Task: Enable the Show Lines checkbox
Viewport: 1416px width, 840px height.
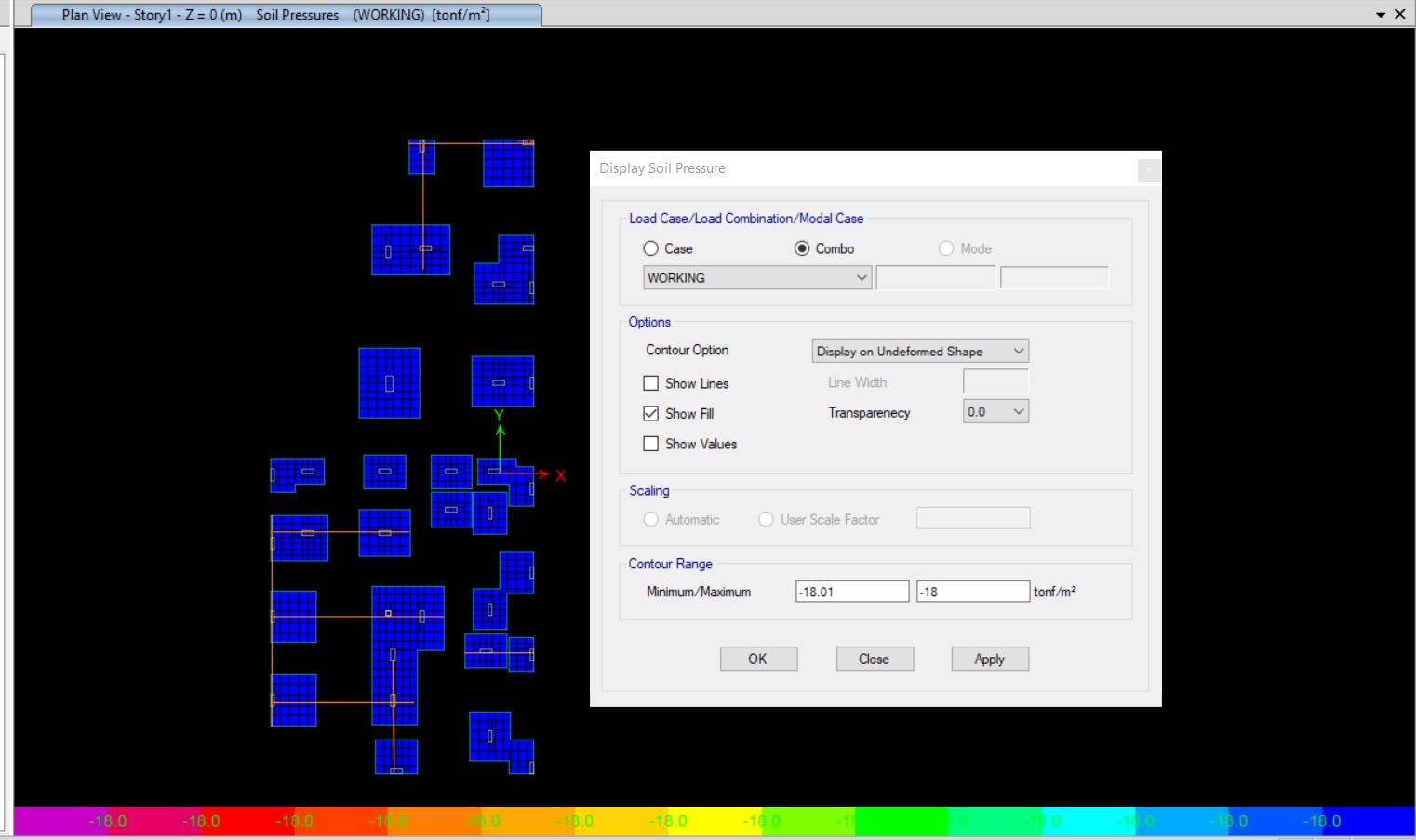Action: tap(651, 383)
